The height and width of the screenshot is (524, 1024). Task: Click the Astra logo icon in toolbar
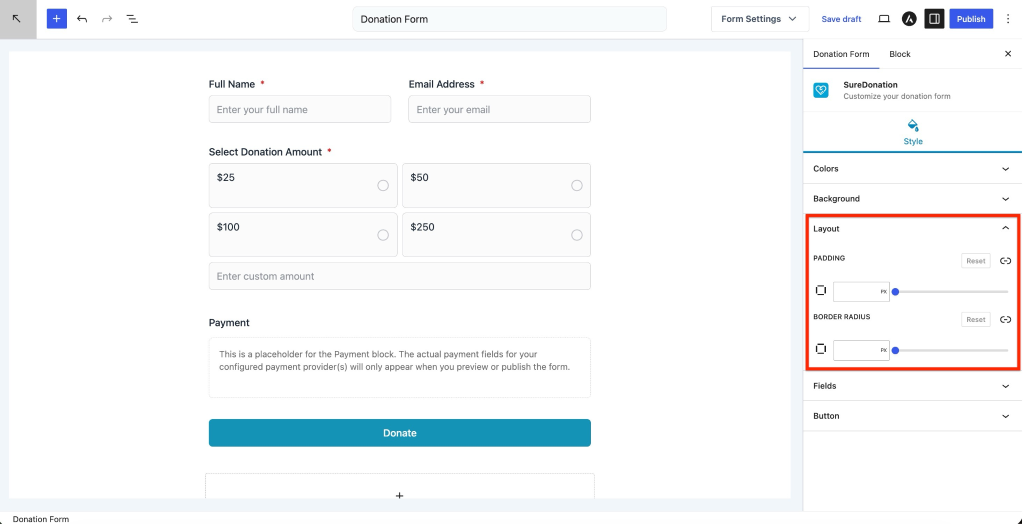coord(909,19)
